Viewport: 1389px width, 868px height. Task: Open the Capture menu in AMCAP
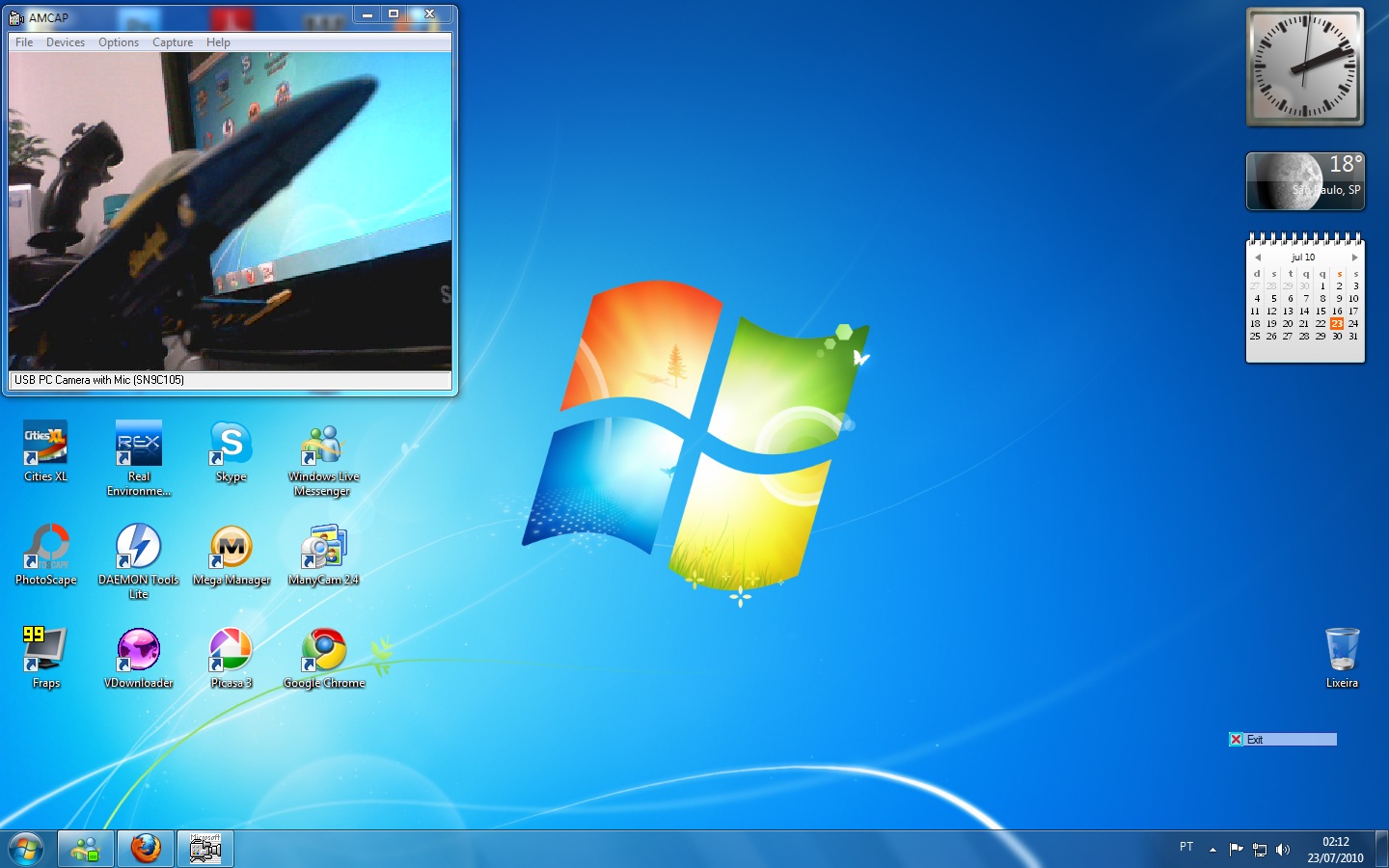coord(173,41)
